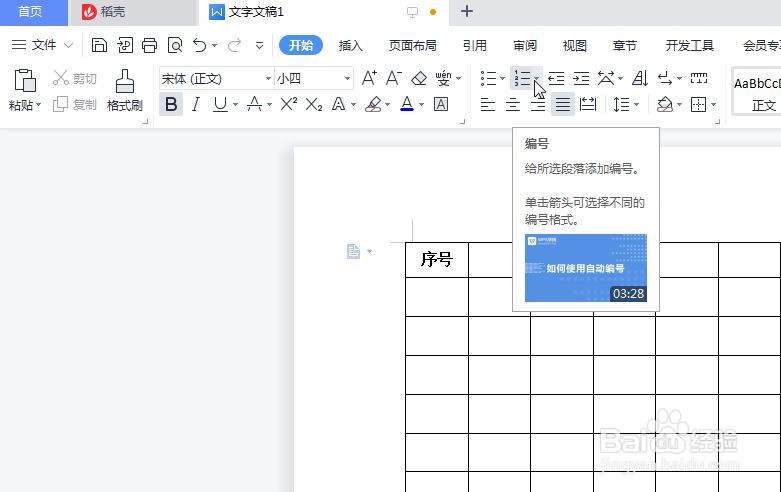The width and height of the screenshot is (781, 492).
Task: Decrease paragraph indent
Action: (x=556, y=78)
